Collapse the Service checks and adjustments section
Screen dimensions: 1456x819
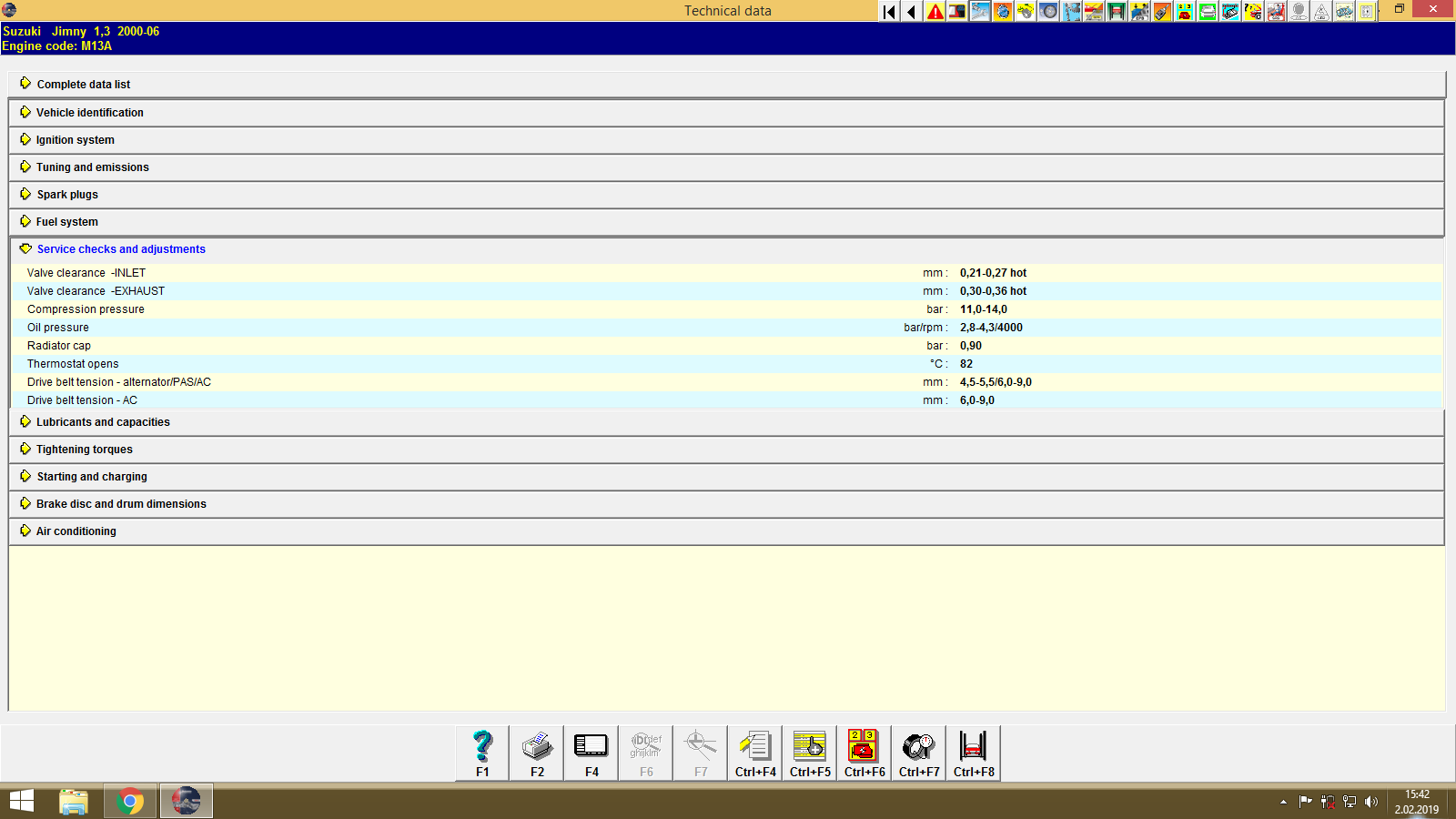pyautogui.click(x=121, y=248)
